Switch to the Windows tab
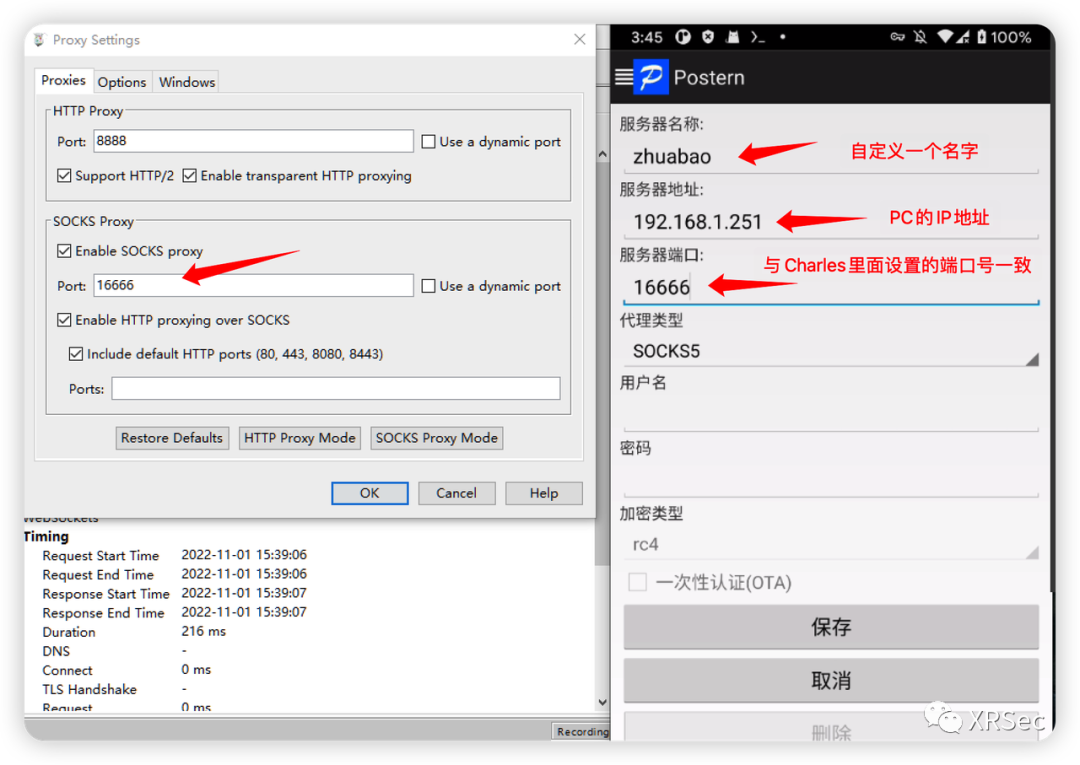 [x=187, y=82]
